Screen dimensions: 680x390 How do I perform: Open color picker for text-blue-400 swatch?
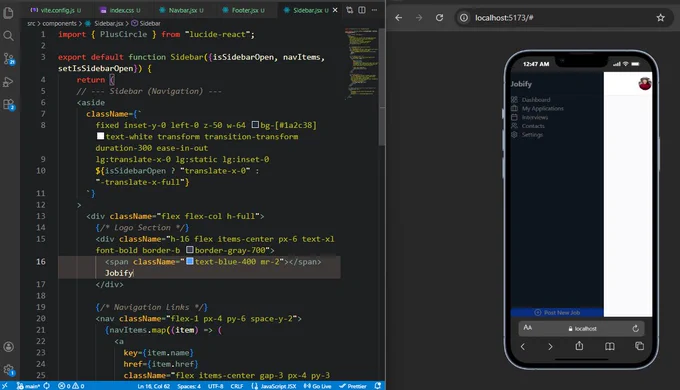tap(190, 261)
